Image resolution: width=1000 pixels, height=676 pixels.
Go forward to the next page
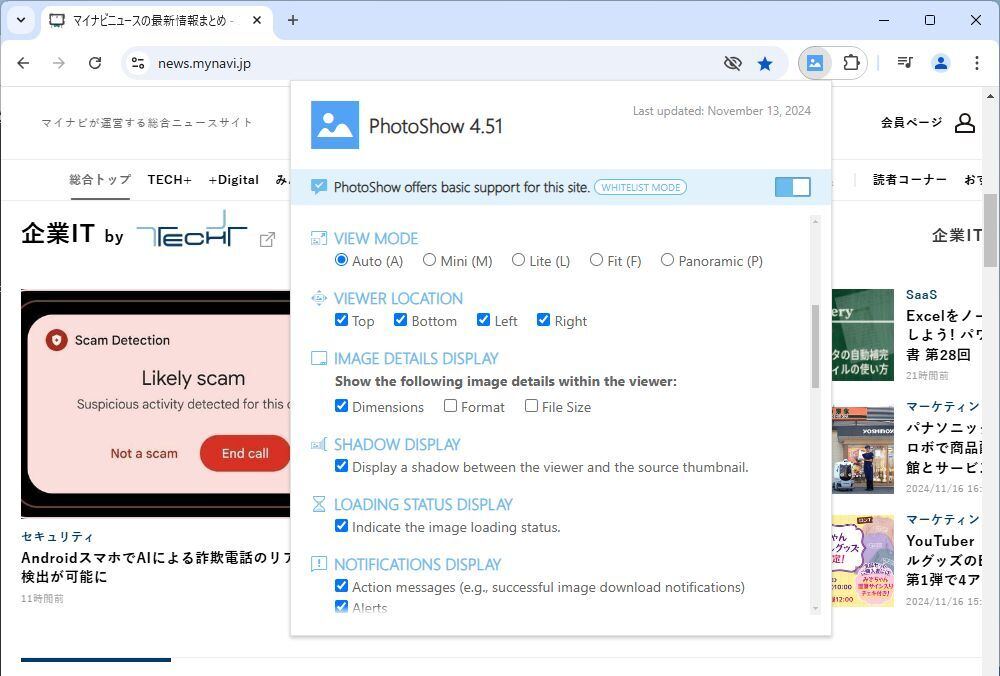(59, 62)
